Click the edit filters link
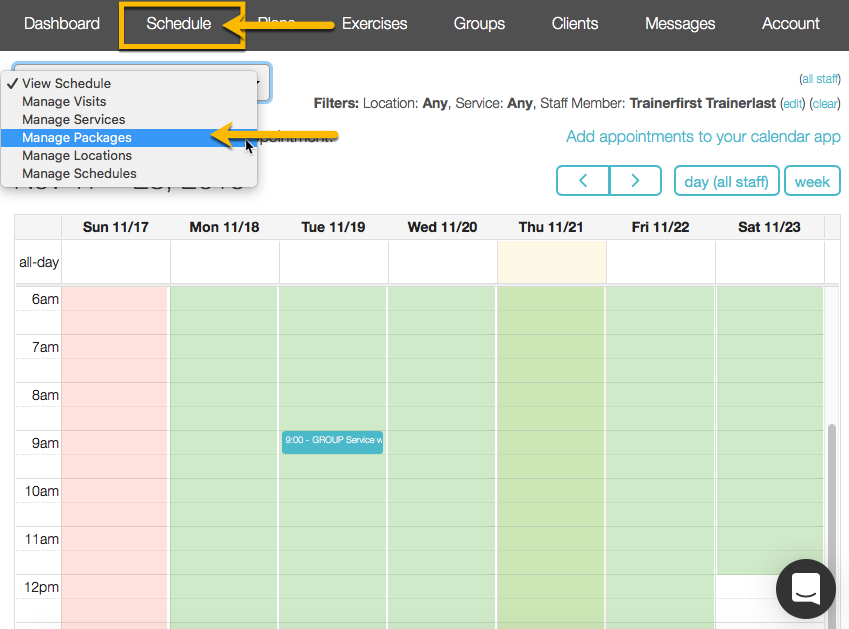The width and height of the screenshot is (849, 629). coord(792,103)
